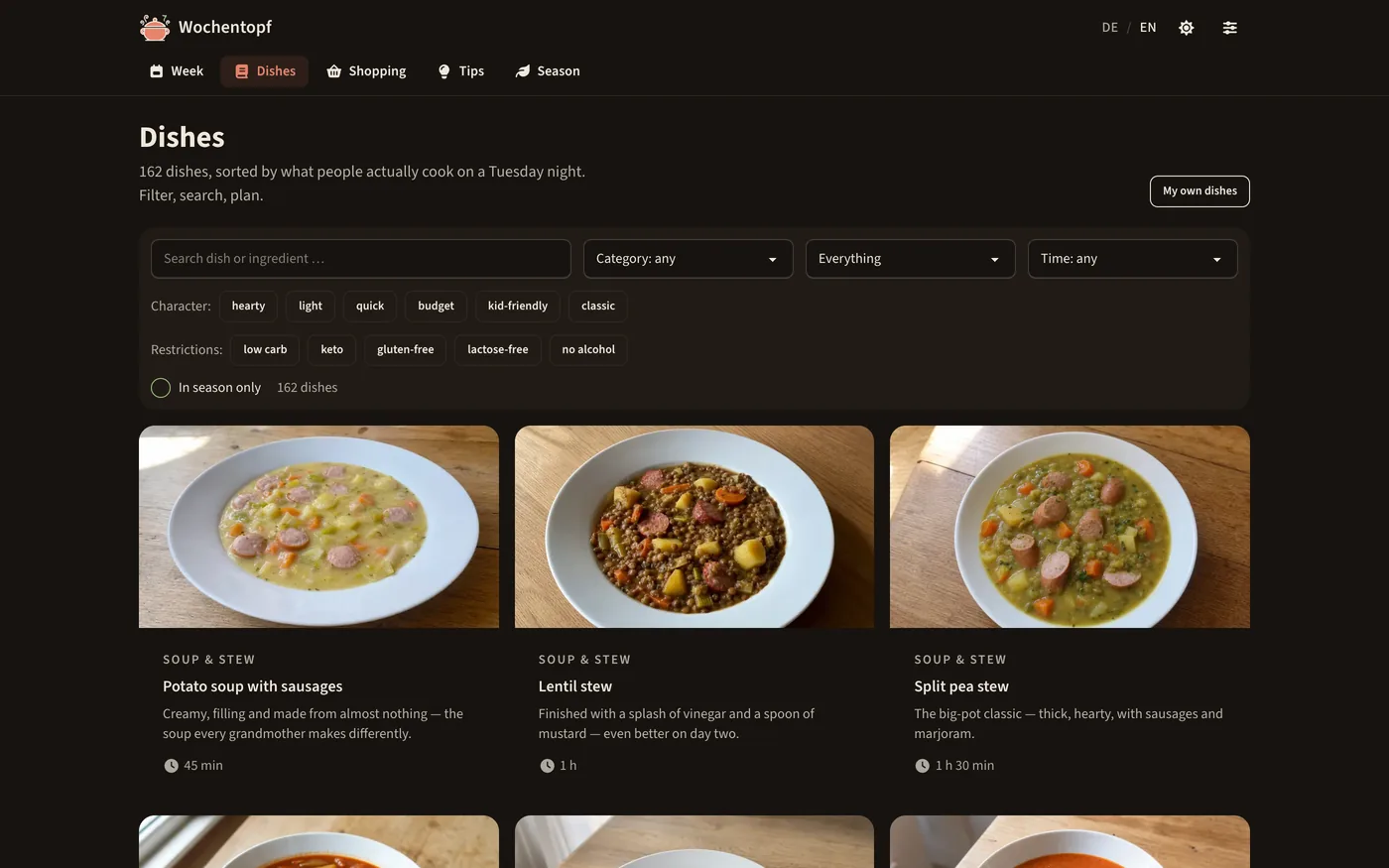Enable the low carb restriction

pyautogui.click(x=265, y=350)
